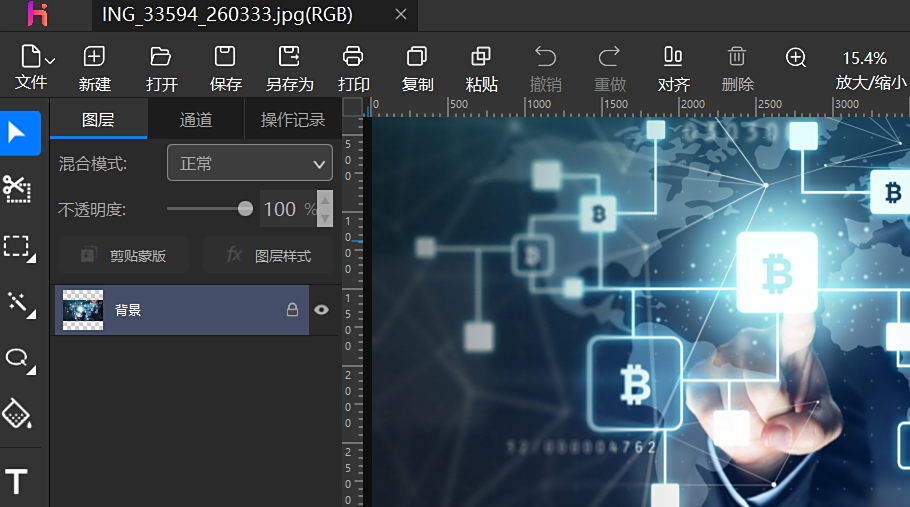
Task: Click the 15.4% zoom value
Action: 865,58
